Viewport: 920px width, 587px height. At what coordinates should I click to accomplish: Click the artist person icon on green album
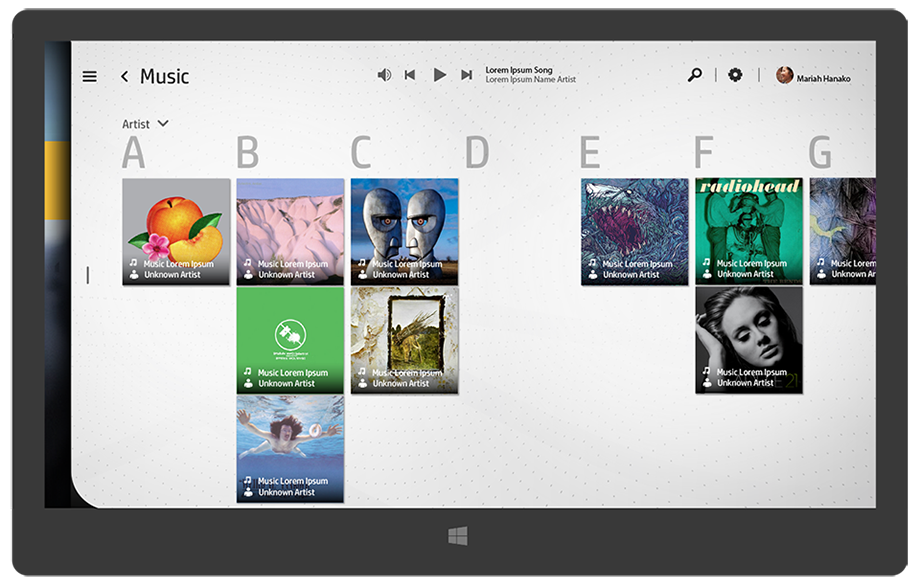248,383
